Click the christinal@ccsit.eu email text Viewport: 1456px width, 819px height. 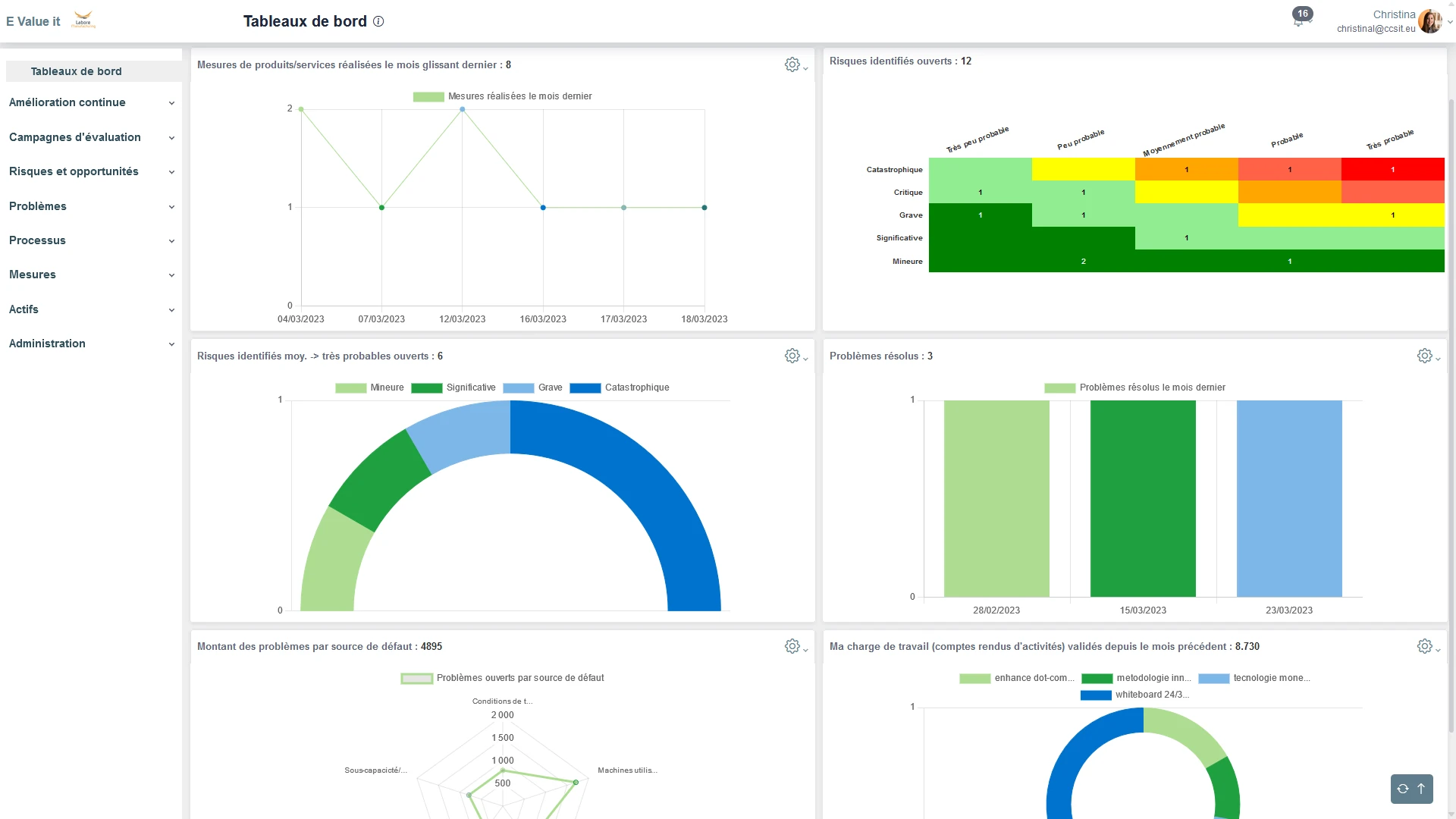pos(1376,29)
